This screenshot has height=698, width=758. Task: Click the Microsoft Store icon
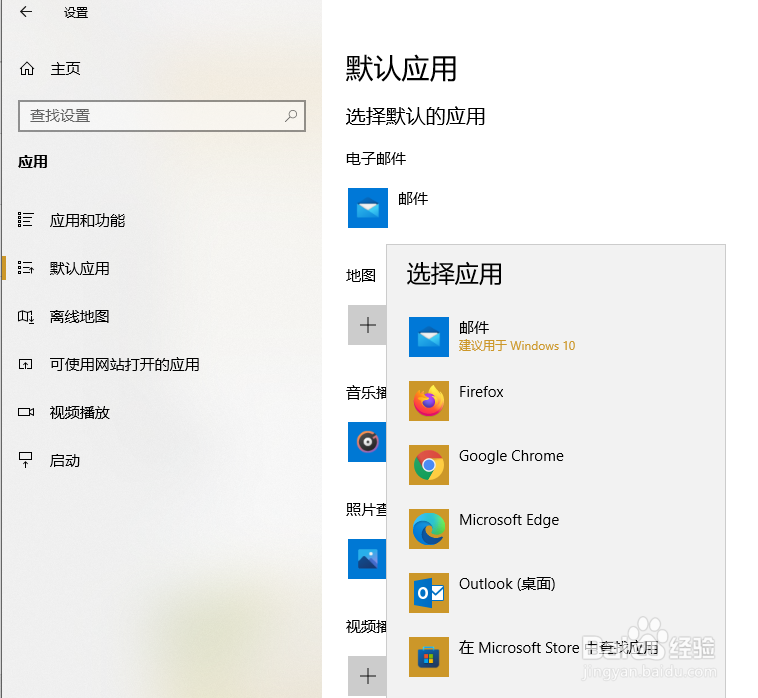point(429,657)
